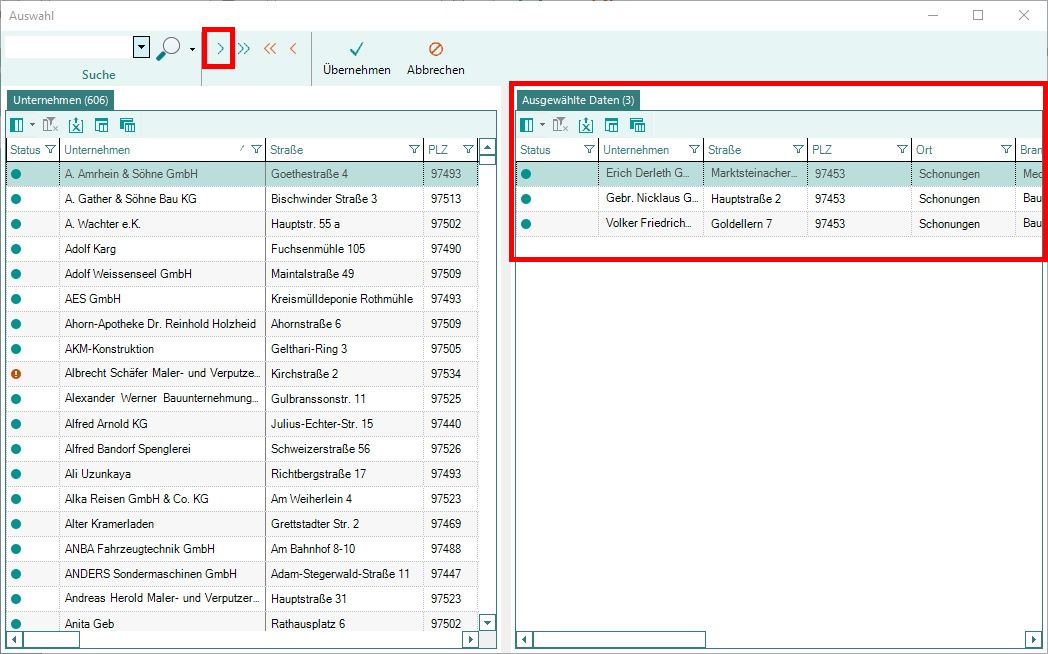This screenshot has height=654, width=1048.
Task: Open the Straße column filter in Unternehmen list
Action: point(414,150)
